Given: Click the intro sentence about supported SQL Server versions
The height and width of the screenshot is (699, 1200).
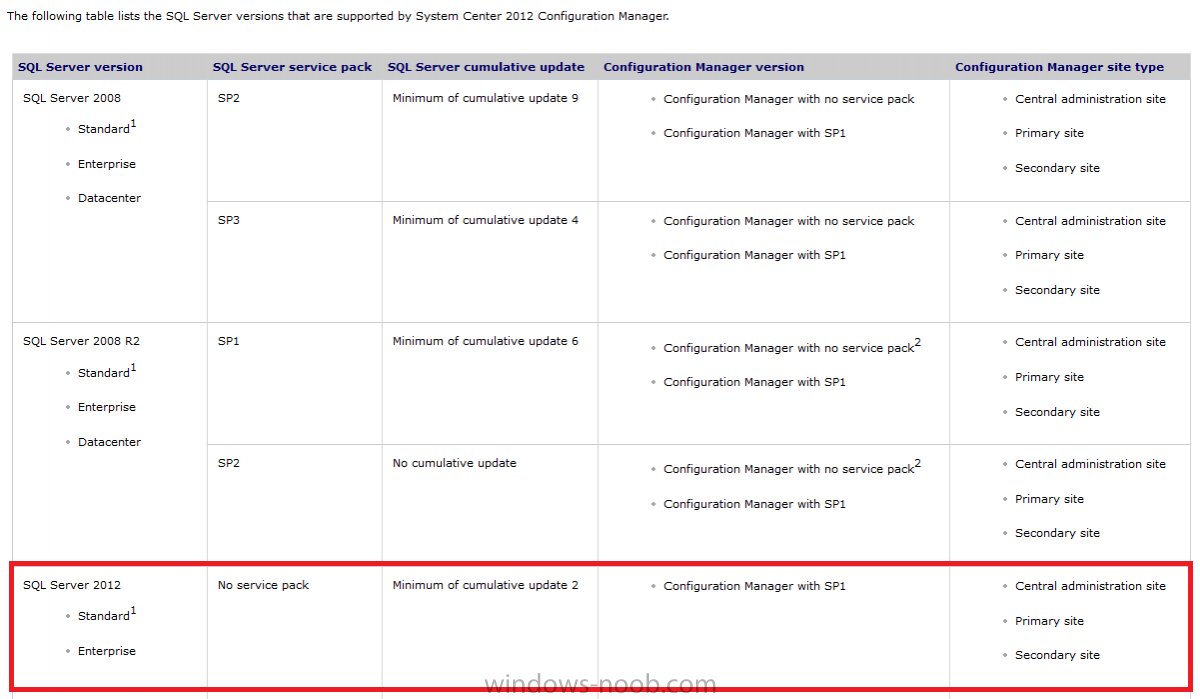Looking at the screenshot, I should (338, 16).
